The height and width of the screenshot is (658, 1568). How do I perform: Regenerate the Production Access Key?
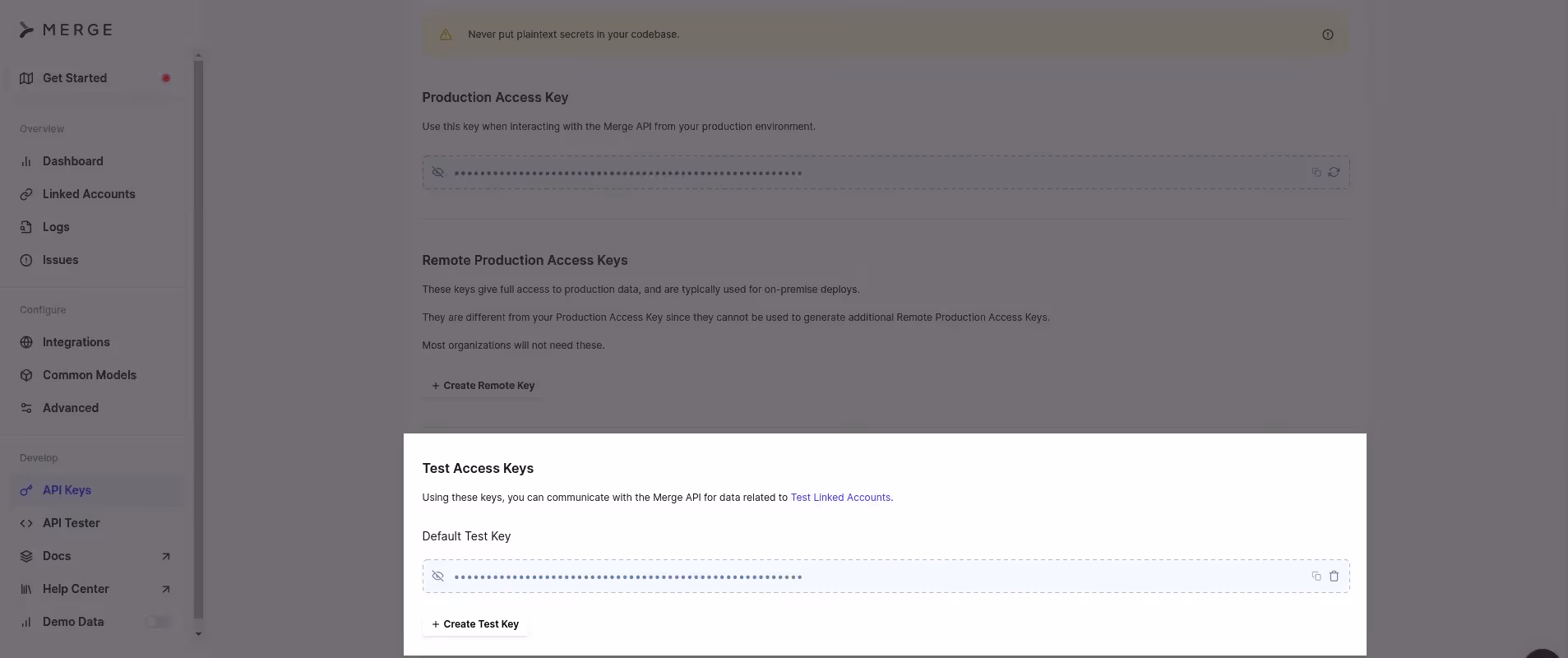tap(1334, 173)
